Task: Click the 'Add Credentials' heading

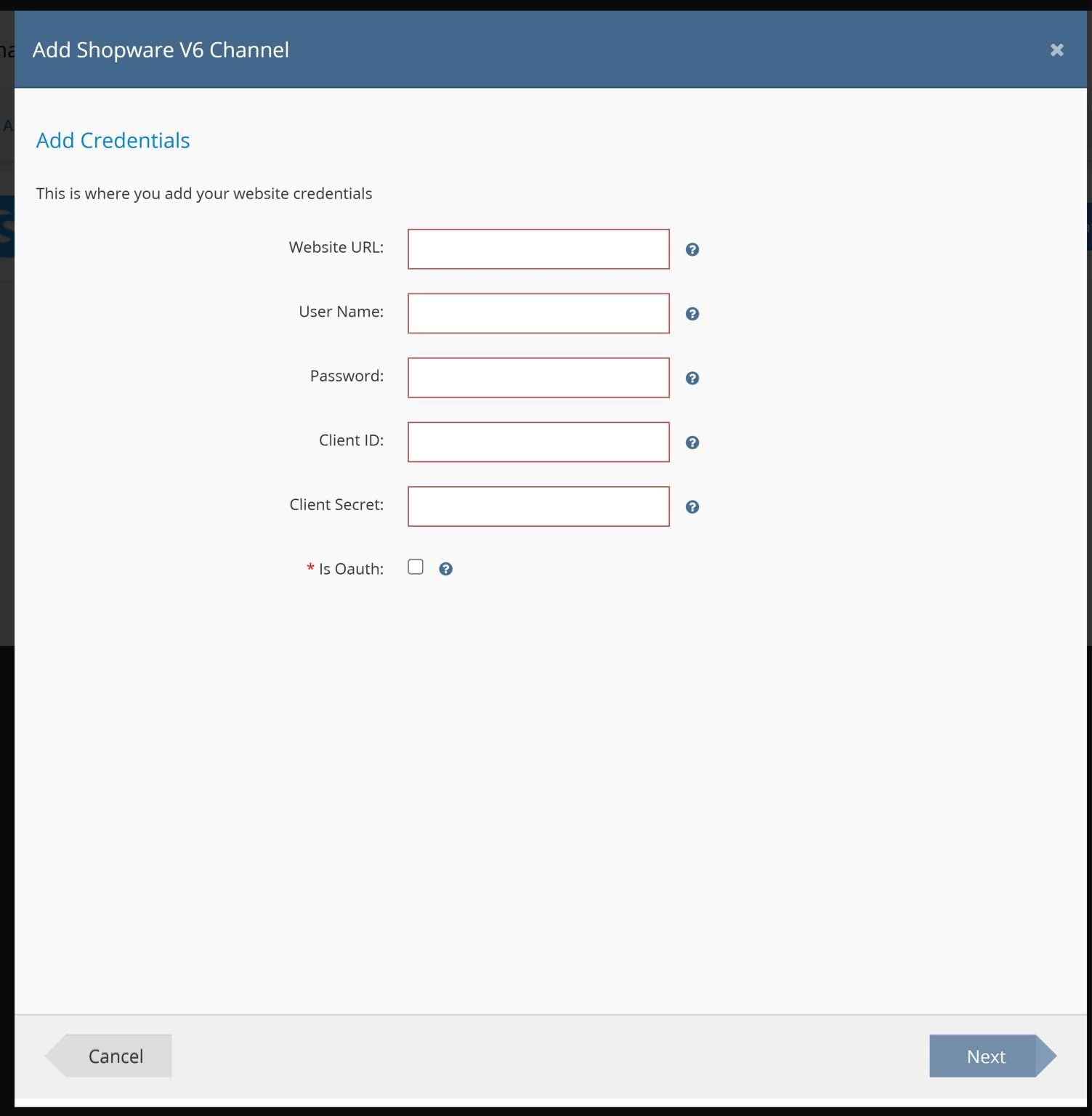Action: click(x=113, y=140)
